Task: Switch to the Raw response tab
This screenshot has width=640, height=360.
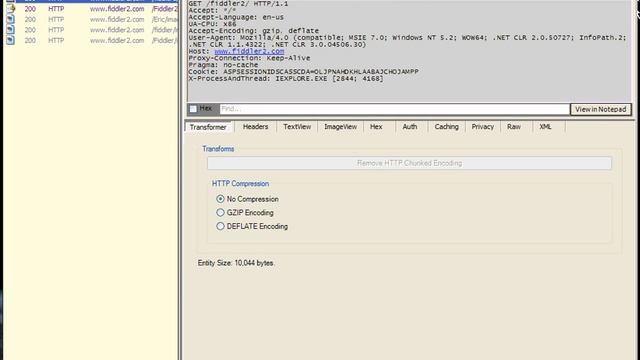Action: coord(514,127)
